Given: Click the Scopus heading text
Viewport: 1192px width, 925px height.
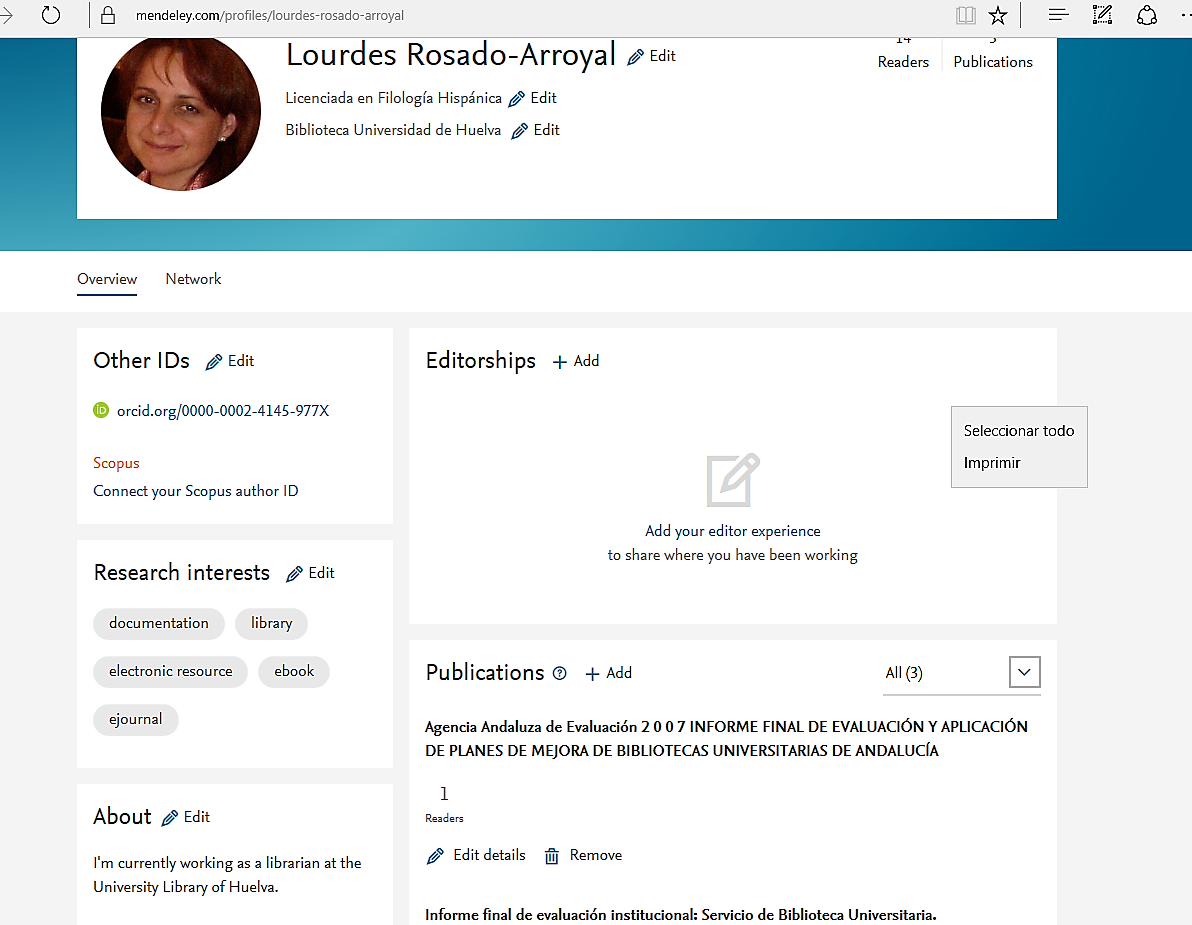Looking at the screenshot, I should point(116,463).
